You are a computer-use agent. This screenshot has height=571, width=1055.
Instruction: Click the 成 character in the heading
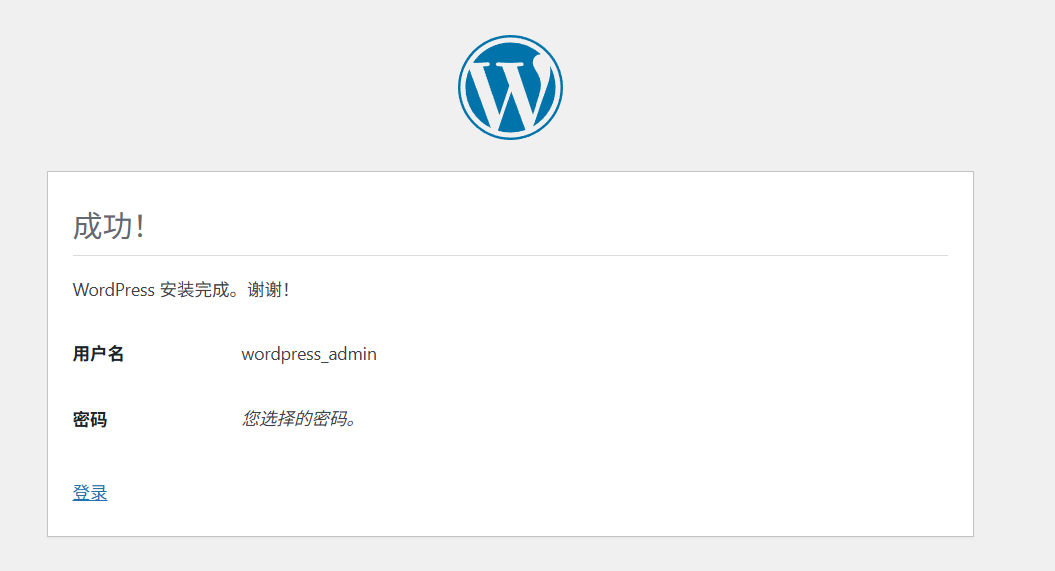point(88,226)
